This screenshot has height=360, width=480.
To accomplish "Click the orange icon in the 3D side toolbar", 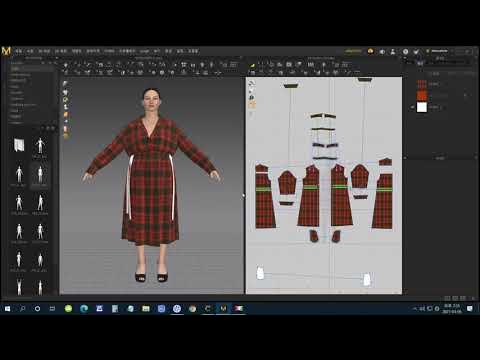I will (x=66, y=114).
